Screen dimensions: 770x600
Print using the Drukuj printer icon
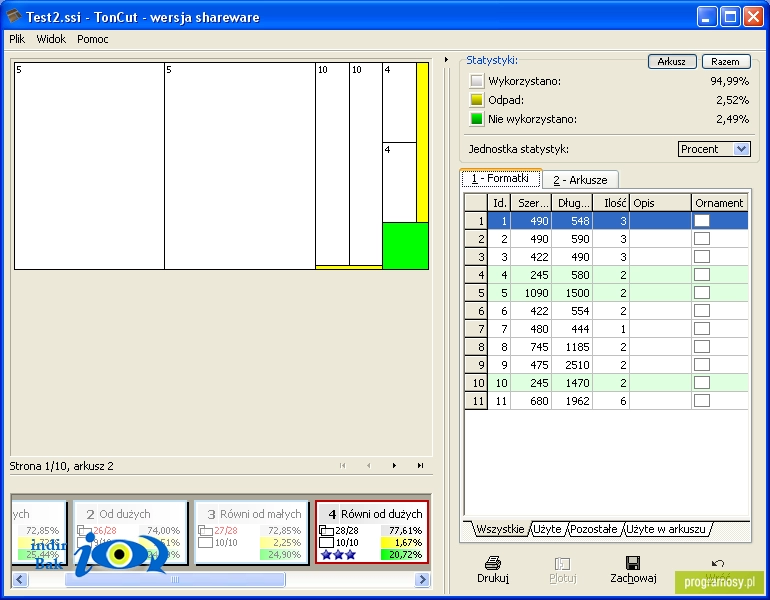[x=493, y=563]
